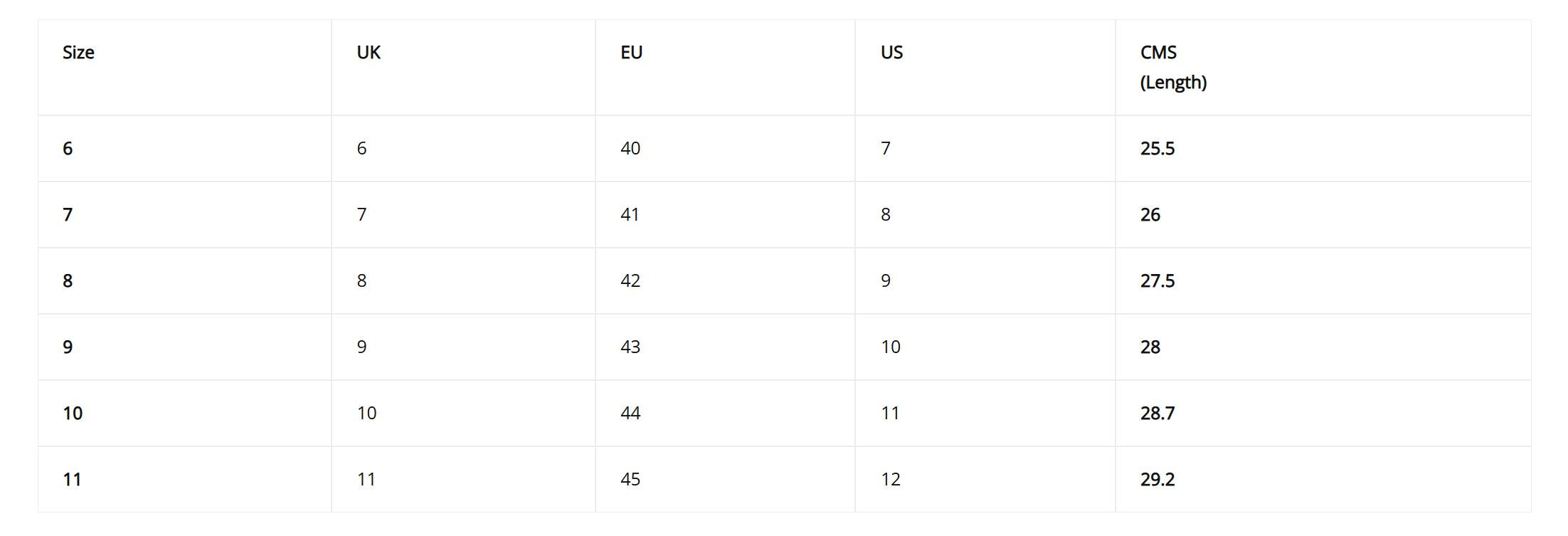
Task: Click US size 12 cell
Action: (891, 480)
